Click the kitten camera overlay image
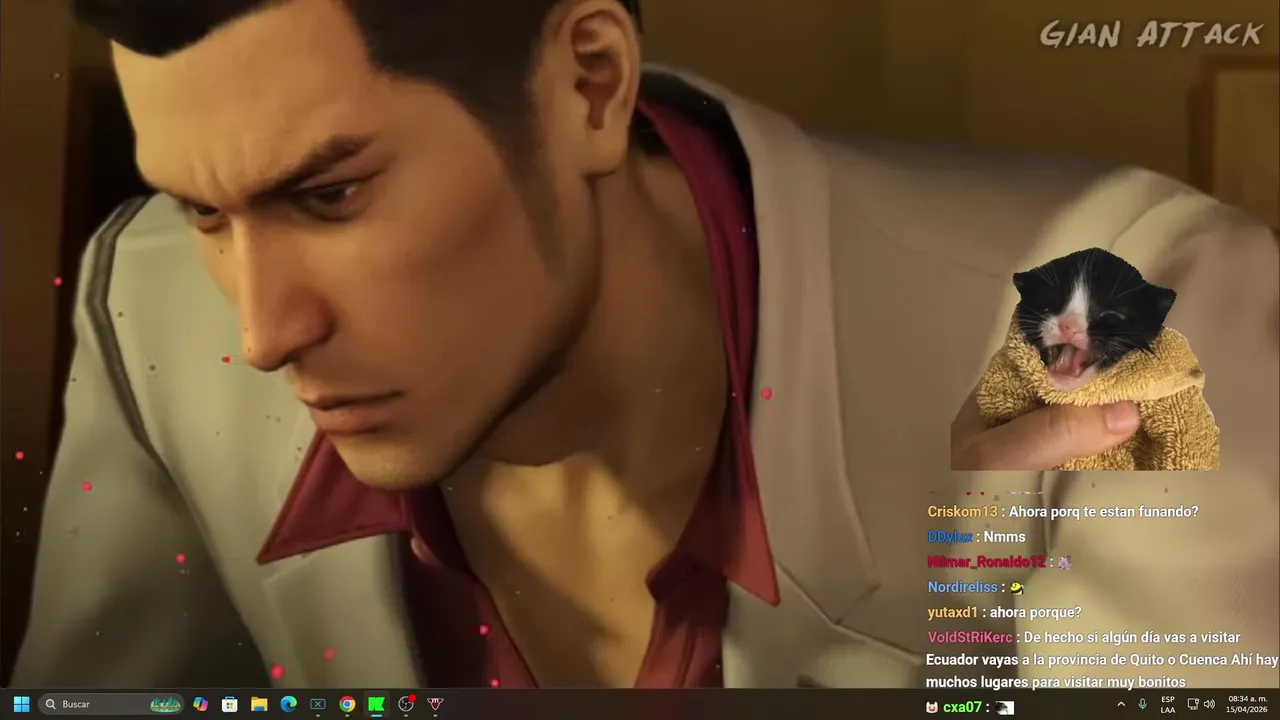This screenshot has height=720, width=1280. (1085, 359)
